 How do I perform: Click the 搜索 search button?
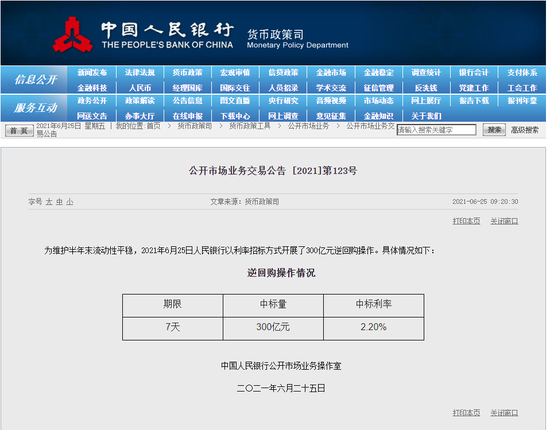494,130
